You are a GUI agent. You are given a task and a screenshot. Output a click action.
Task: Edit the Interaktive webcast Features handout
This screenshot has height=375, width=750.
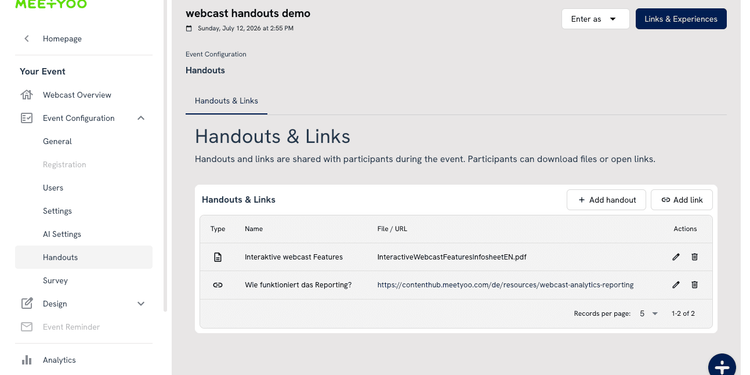[x=676, y=257]
